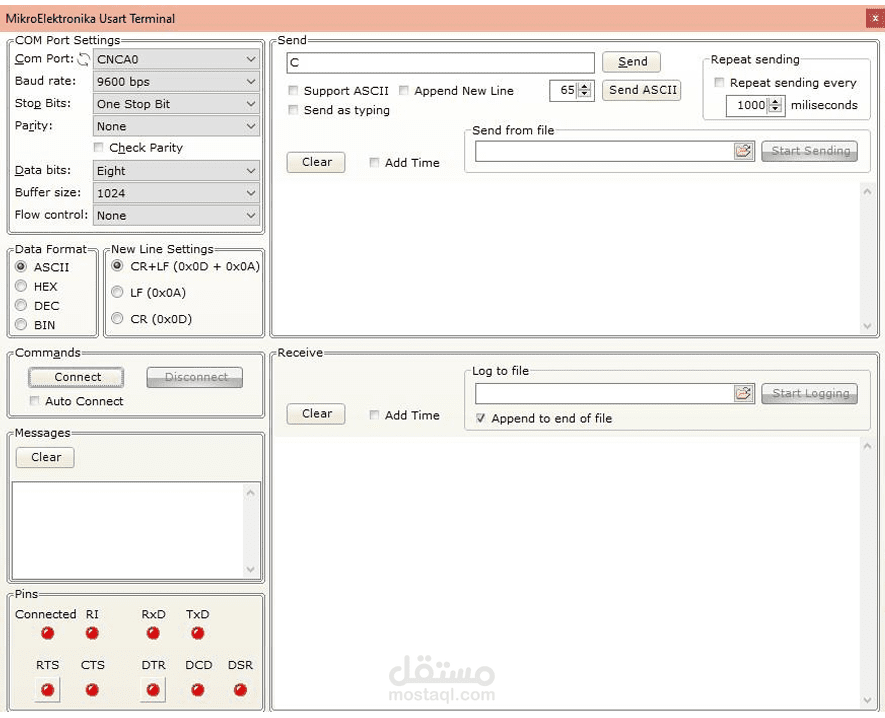Viewport: 885px width, 718px height.
Task: Decrease the 1000 milliseconds interval
Action: tap(776, 109)
